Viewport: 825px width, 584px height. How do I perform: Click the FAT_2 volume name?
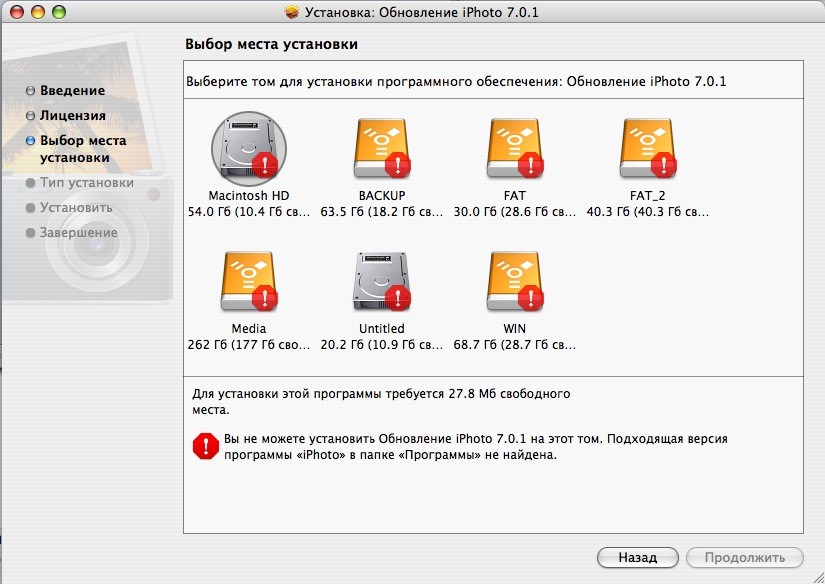tap(648, 196)
